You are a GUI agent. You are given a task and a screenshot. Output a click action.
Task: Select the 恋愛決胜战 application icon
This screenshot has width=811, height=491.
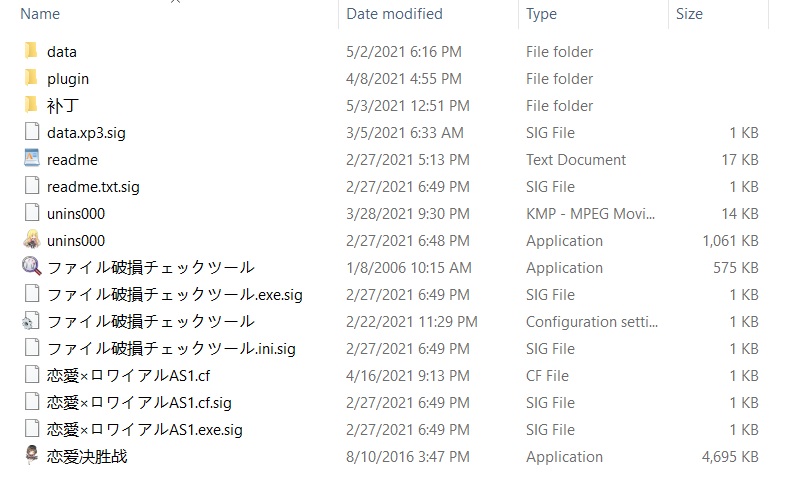pos(31,456)
